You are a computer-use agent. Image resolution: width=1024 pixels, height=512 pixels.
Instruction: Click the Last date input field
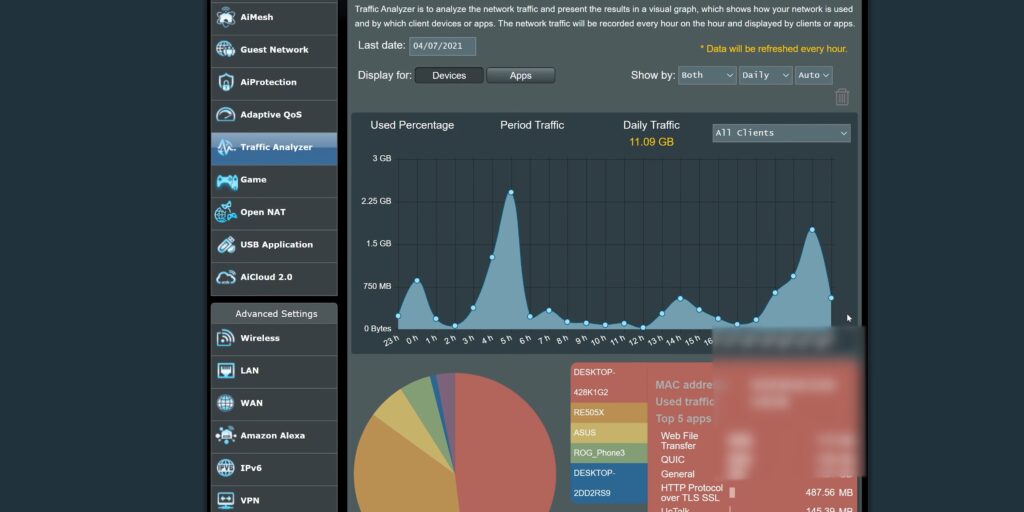click(442, 46)
